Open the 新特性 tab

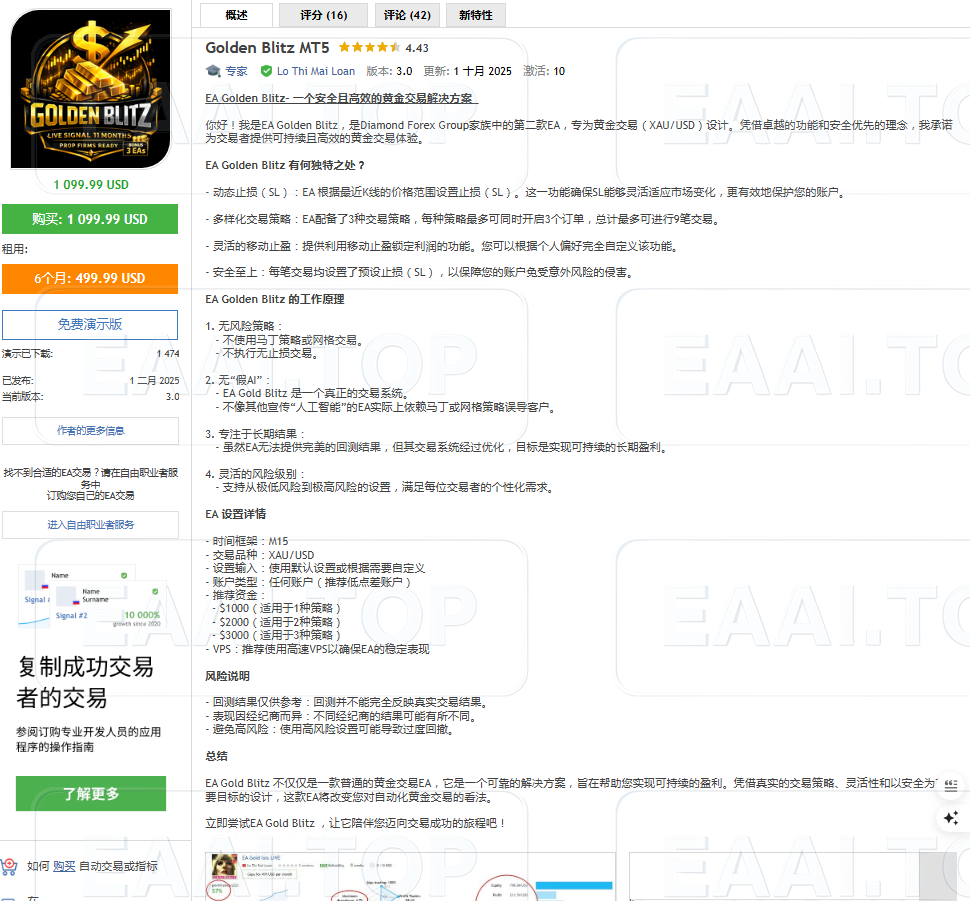475,15
